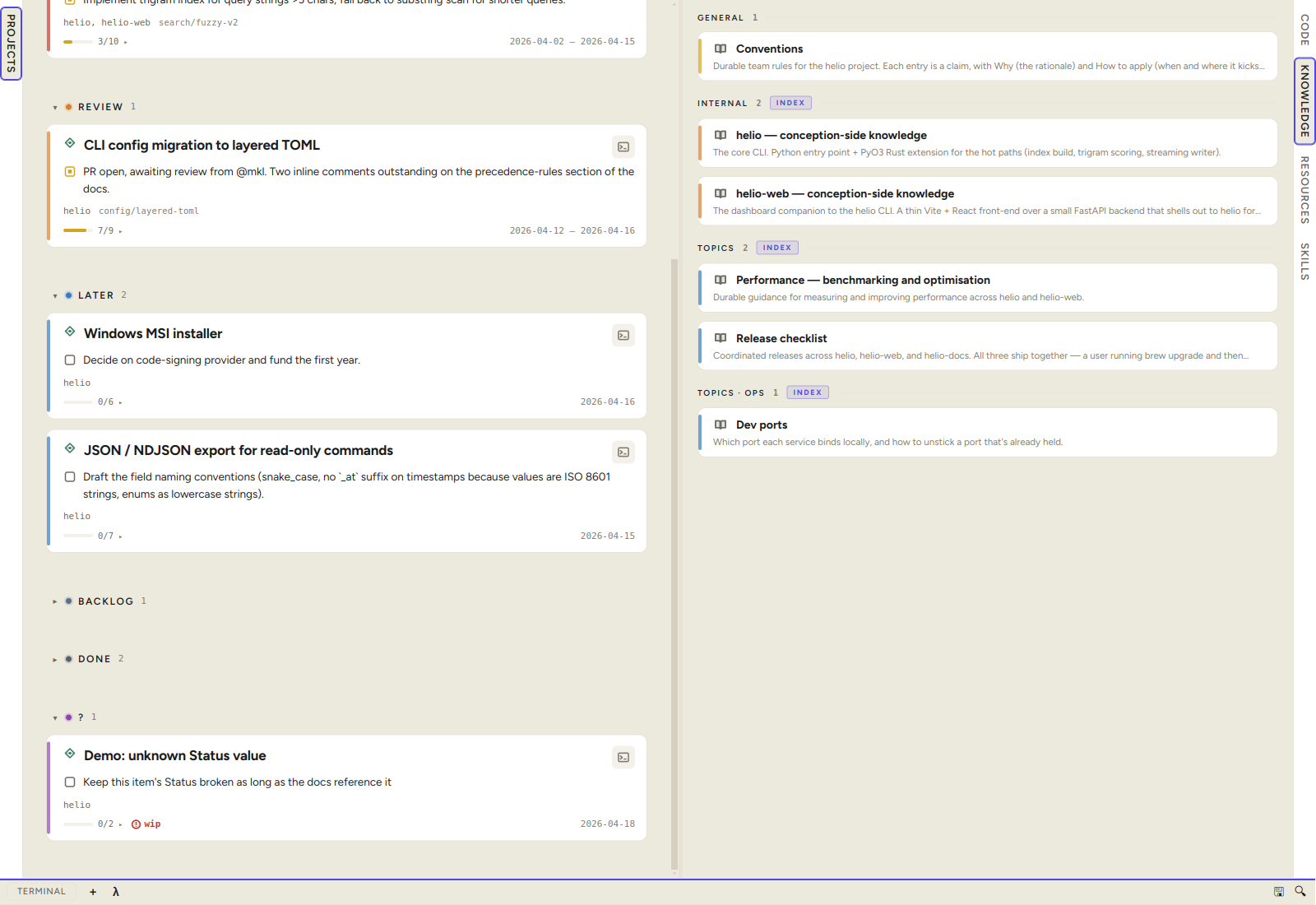1316x905 pixels.
Task: Open the SKILLS side tab
Action: coord(1304,262)
